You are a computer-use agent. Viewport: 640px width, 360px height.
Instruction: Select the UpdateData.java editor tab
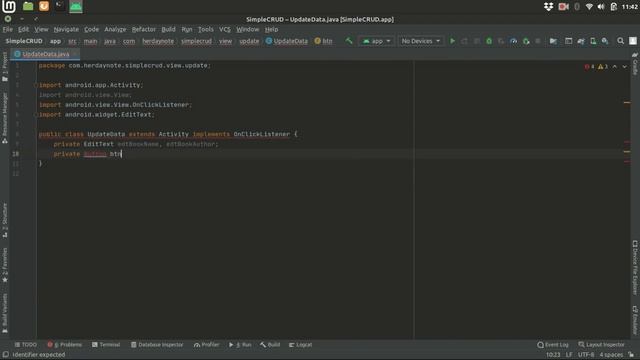coord(45,54)
